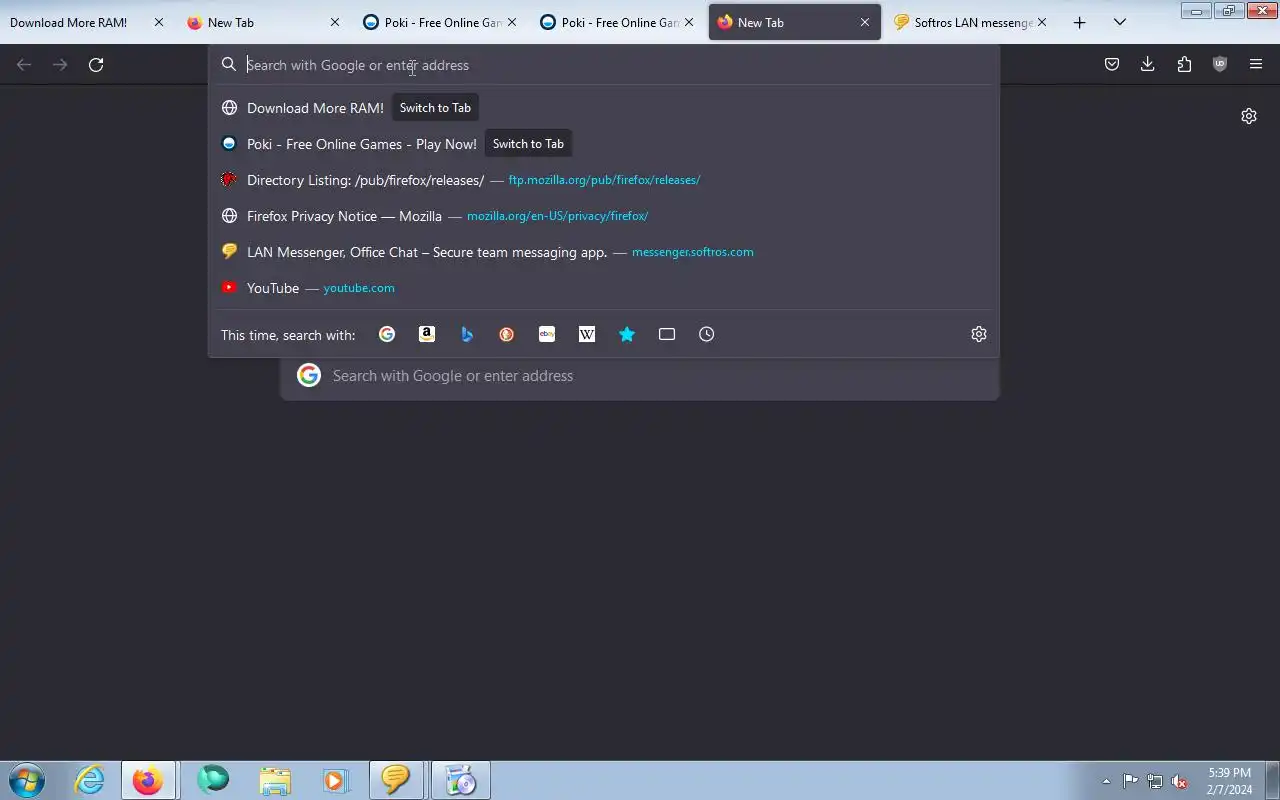
Task: Go back one page
Action: coord(24,65)
